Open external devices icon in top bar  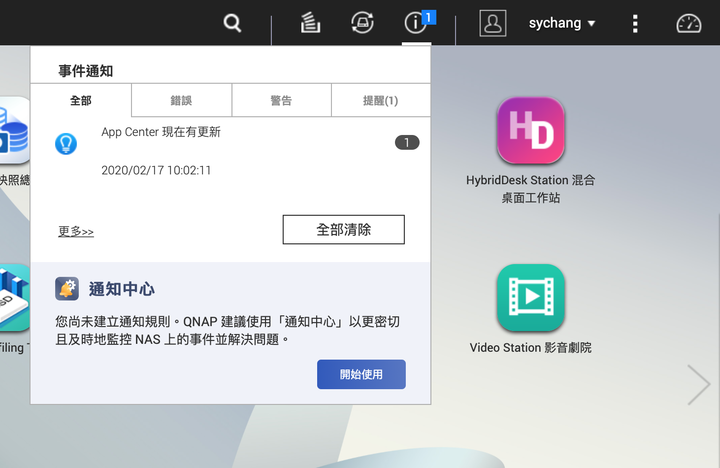click(362, 23)
